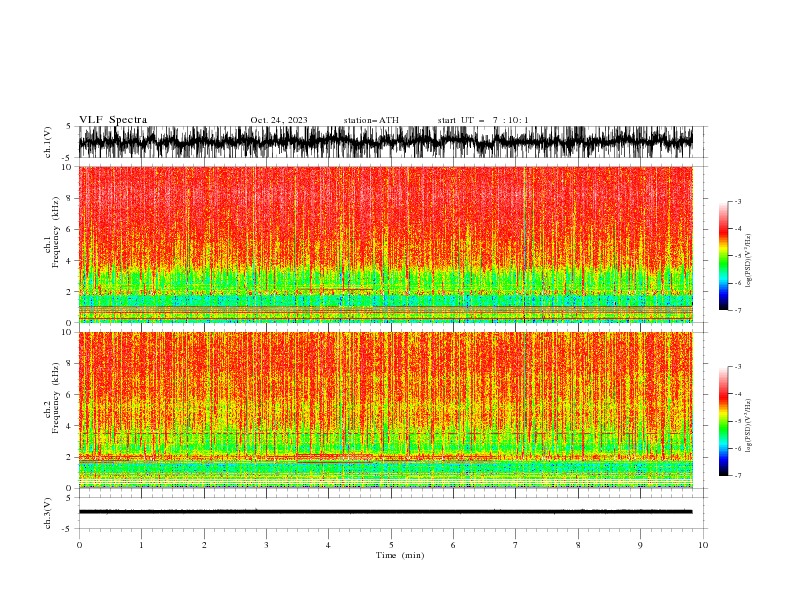The image size is (792, 612).
Task: Click the ch.2 colorbar "log(PSD)(V²/Hz)" label
Action: click(x=748, y=425)
